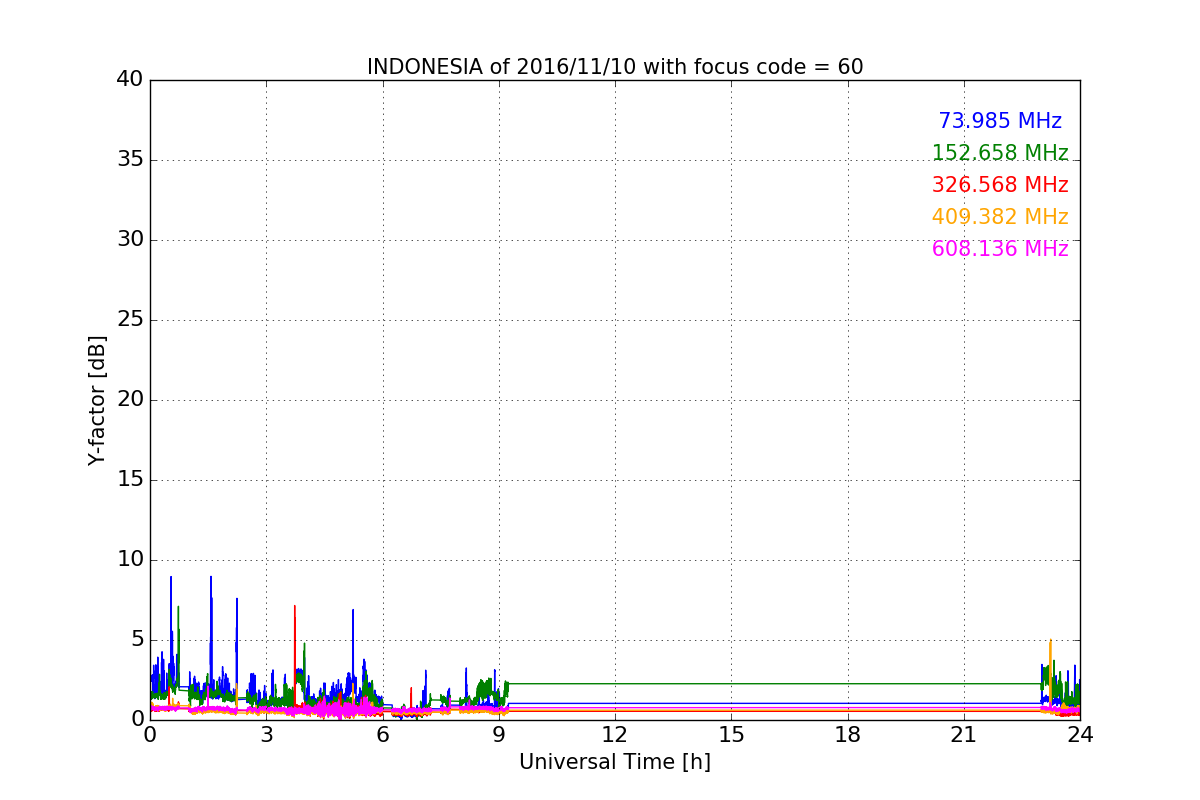Click the x-axis tick value 3
The height and width of the screenshot is (800, 1200).
(x=266, y=735)
